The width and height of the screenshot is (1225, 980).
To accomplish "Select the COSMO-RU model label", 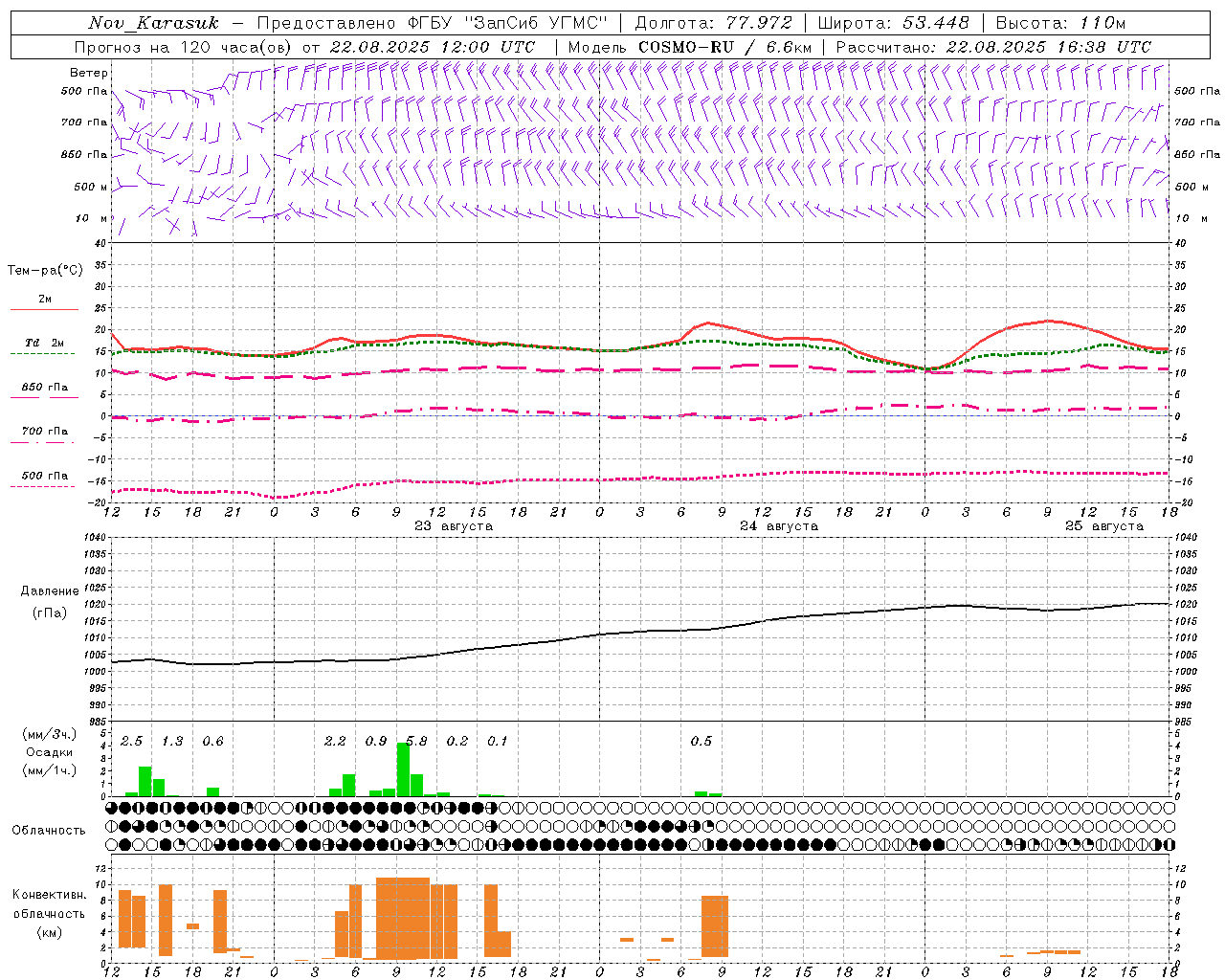I will 687,47.
